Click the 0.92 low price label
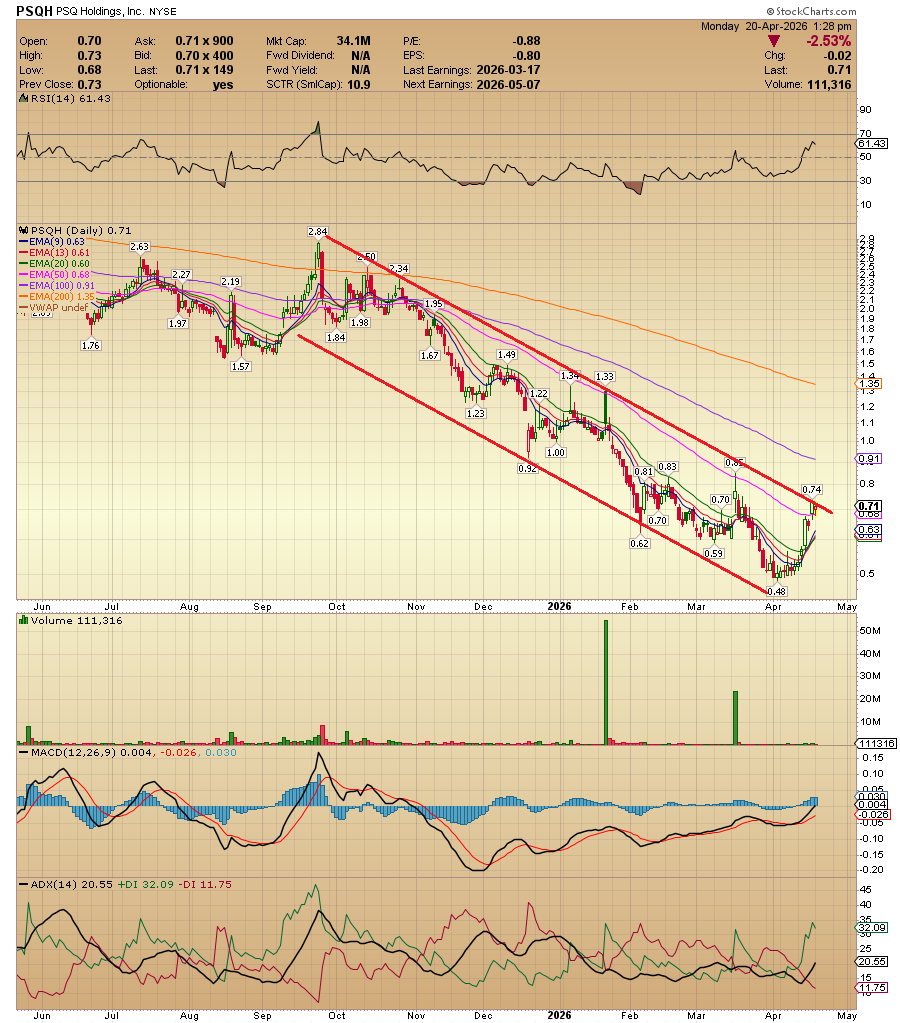The height and width of the screenshot is (1023, 900). [x=527, y=468]
